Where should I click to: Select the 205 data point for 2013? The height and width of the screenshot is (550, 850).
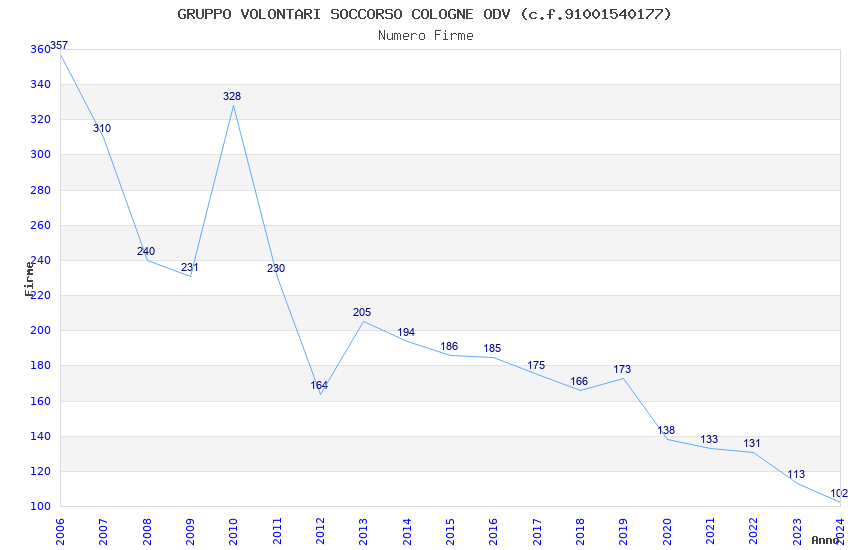coord(362,313)
